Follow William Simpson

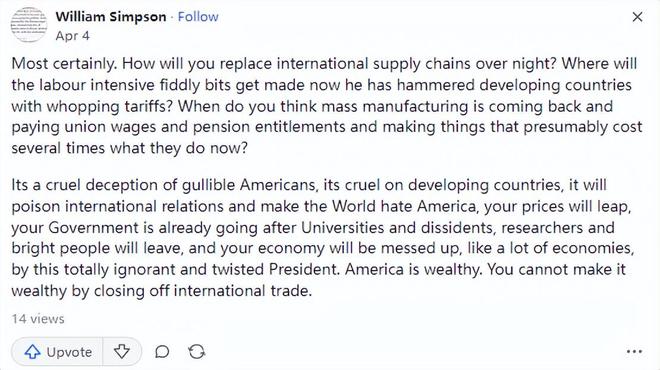click(x=198, y=17)
